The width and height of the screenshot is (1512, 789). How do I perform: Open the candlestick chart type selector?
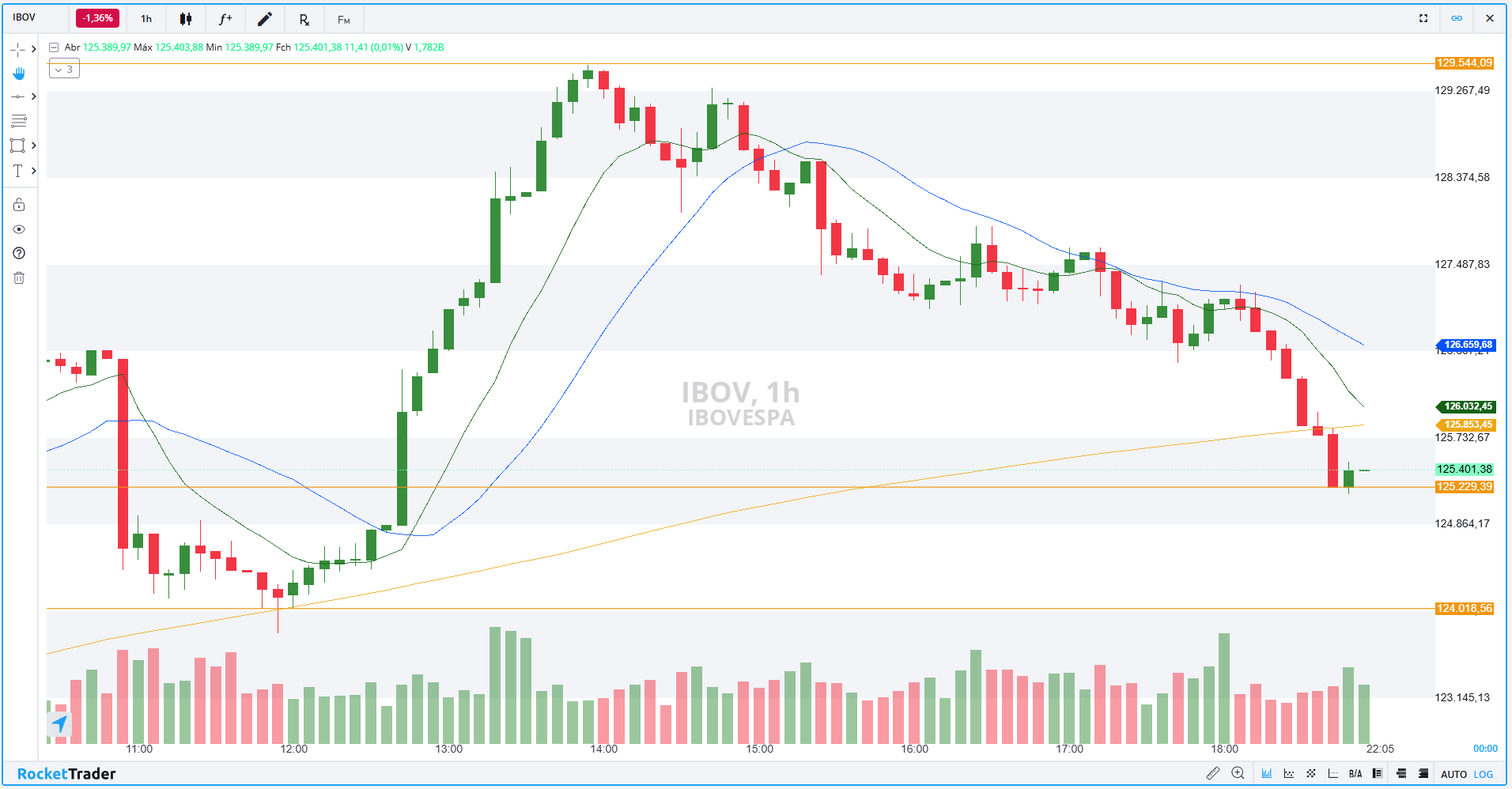[186, 19]
